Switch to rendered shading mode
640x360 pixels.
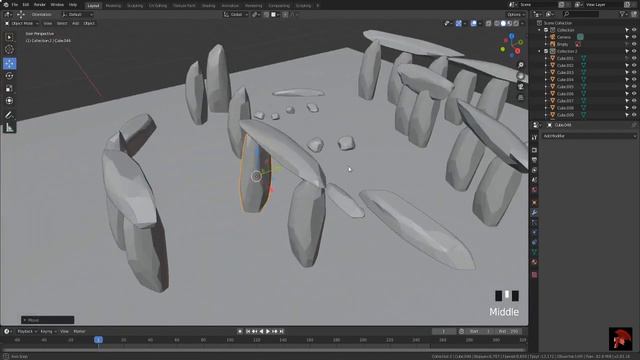(x=516, y=24)
